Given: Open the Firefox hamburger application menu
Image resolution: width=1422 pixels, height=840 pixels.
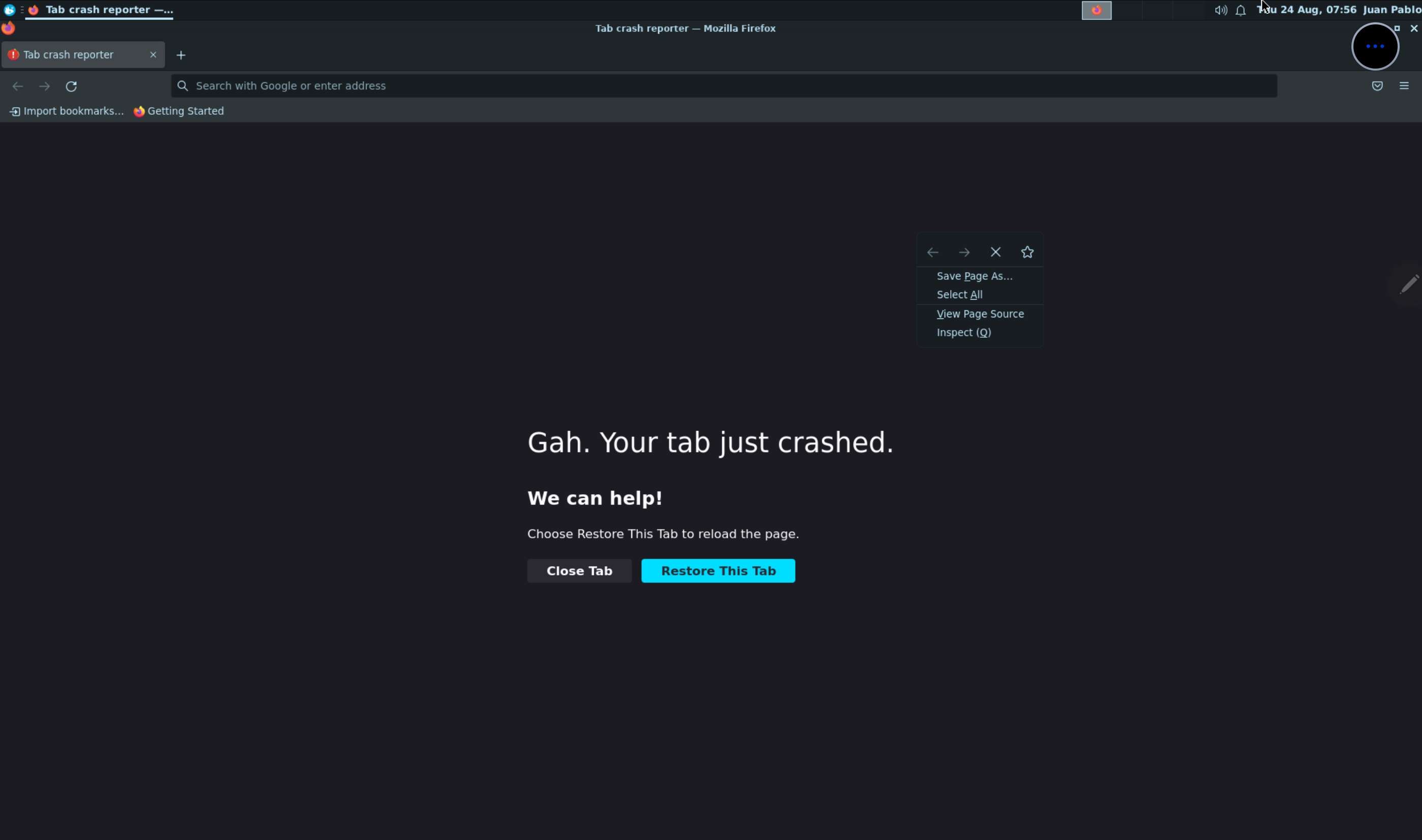Looking at the screenshot, I should coord(1403,86).
